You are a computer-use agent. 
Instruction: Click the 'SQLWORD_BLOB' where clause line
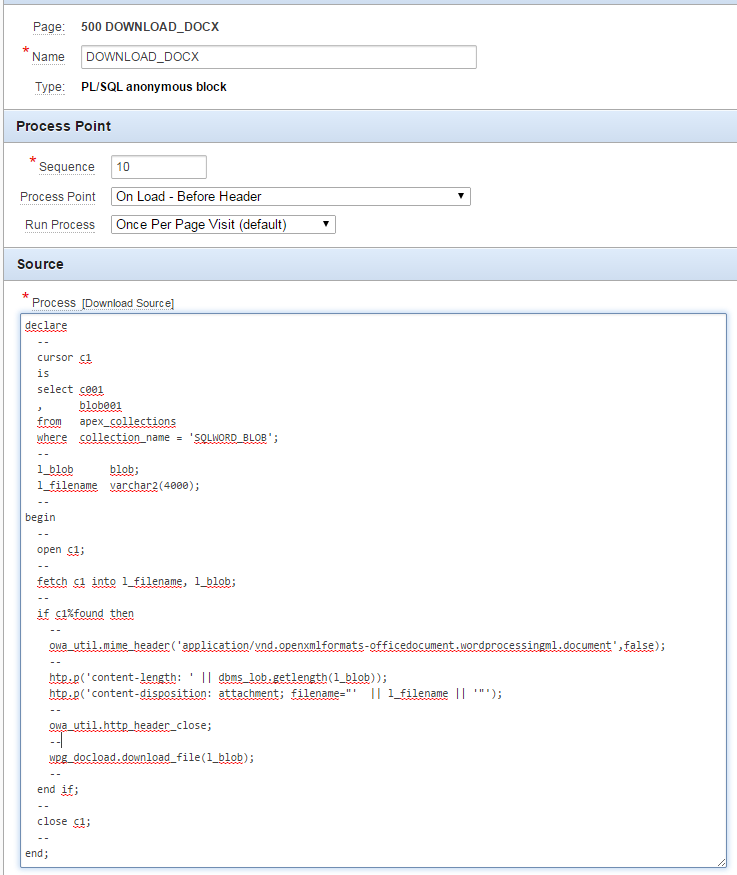[158, 438]
